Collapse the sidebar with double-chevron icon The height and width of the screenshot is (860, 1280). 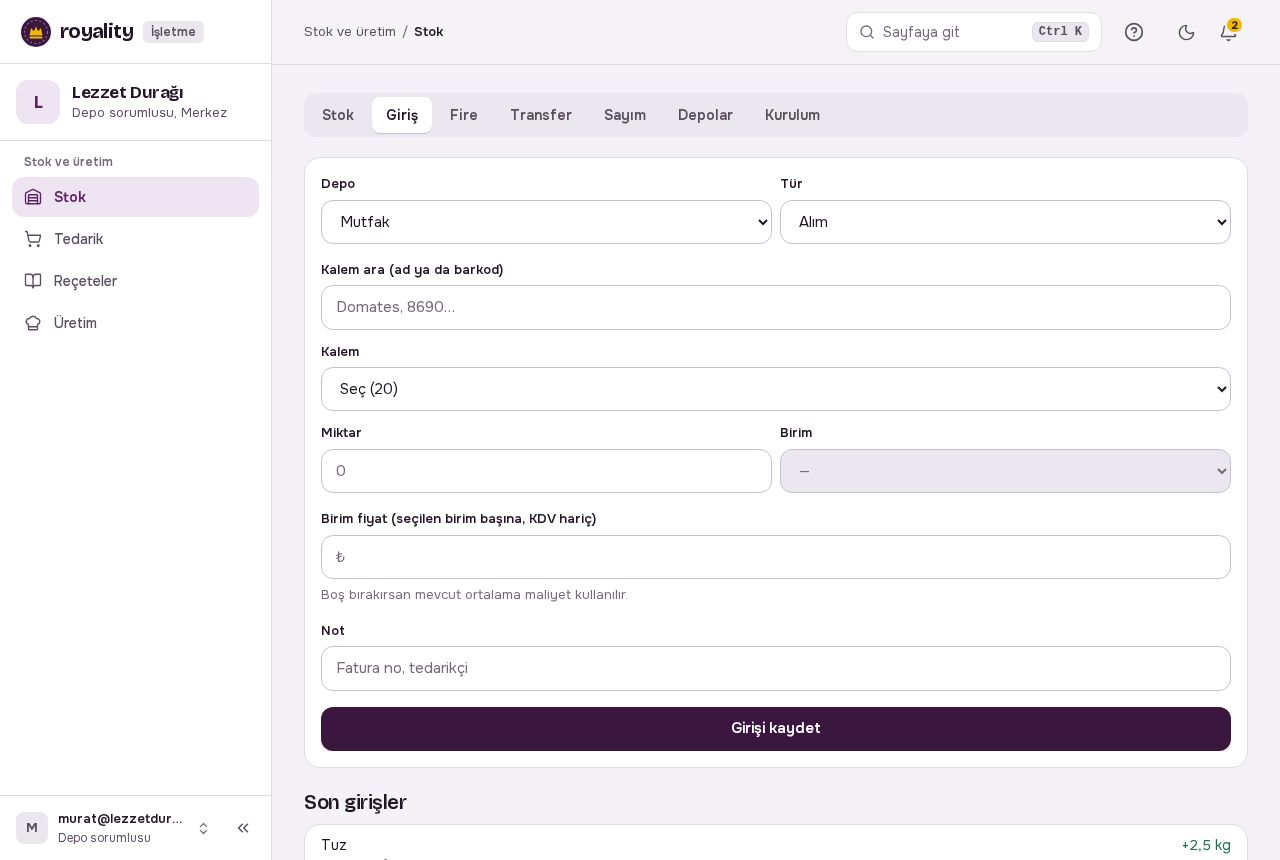(x=243, y=828)
